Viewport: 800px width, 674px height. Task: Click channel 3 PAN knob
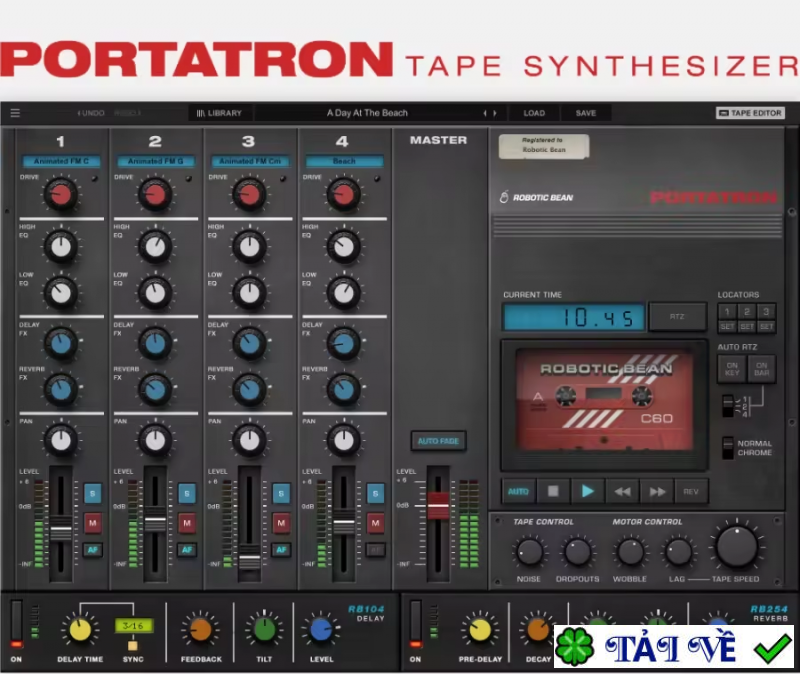pyautogui.click(x=249, y=440)
